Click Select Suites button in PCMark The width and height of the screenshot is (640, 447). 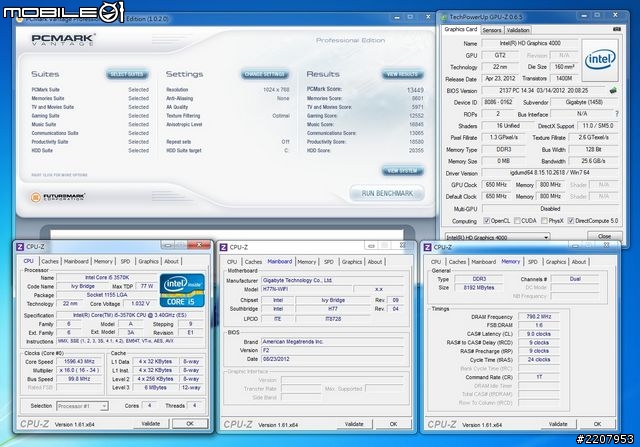click(x=127, y=74)
